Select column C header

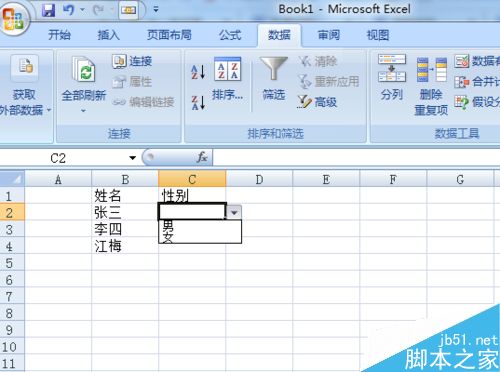point(192,179)
